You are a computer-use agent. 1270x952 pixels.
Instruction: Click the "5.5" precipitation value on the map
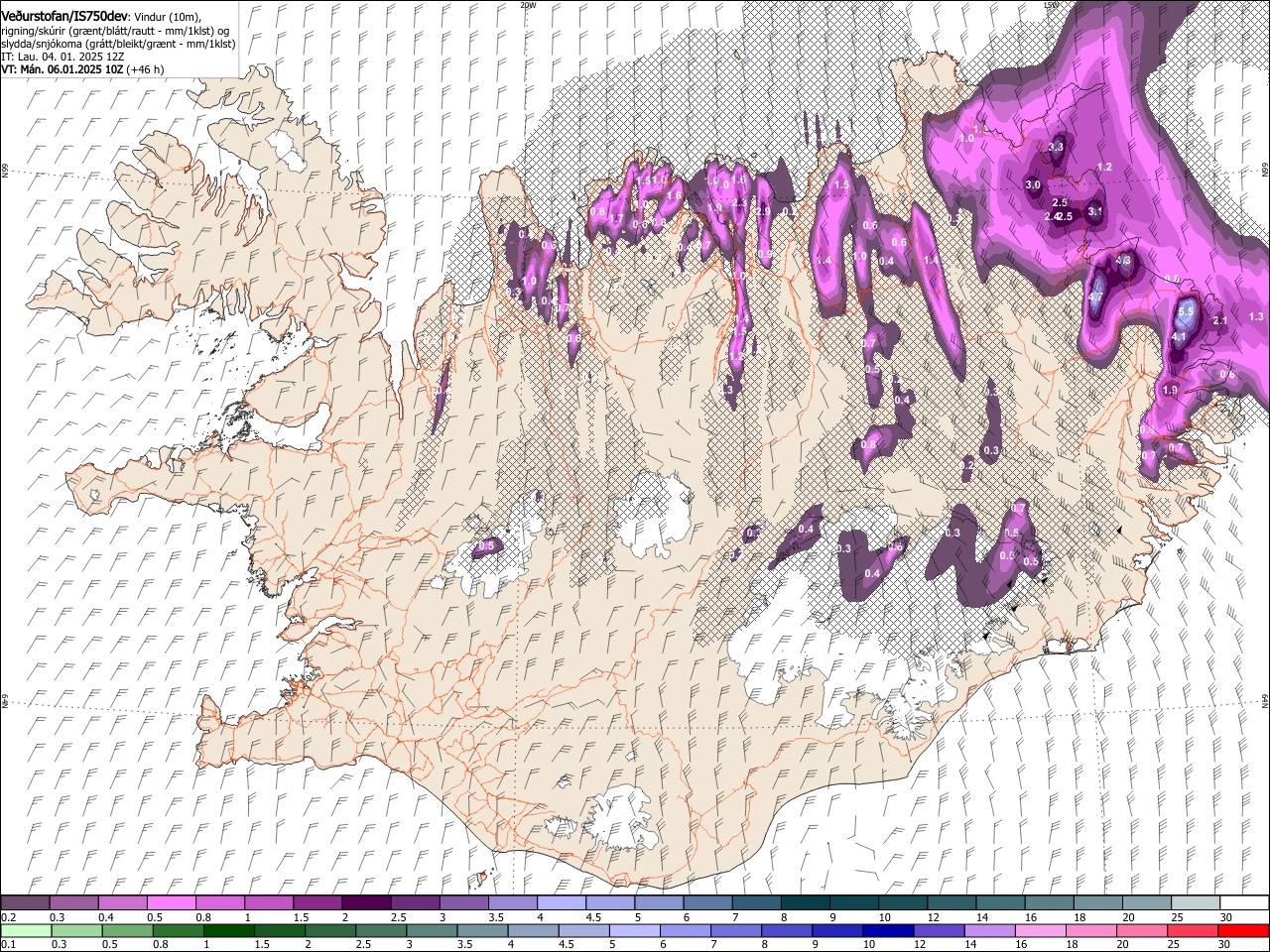(x=1185, y=311)
